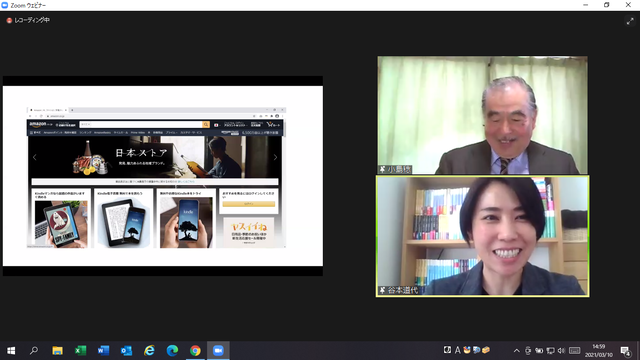Click the IME letter A input mode indicator
640x360 pixels.
(458, 350)
